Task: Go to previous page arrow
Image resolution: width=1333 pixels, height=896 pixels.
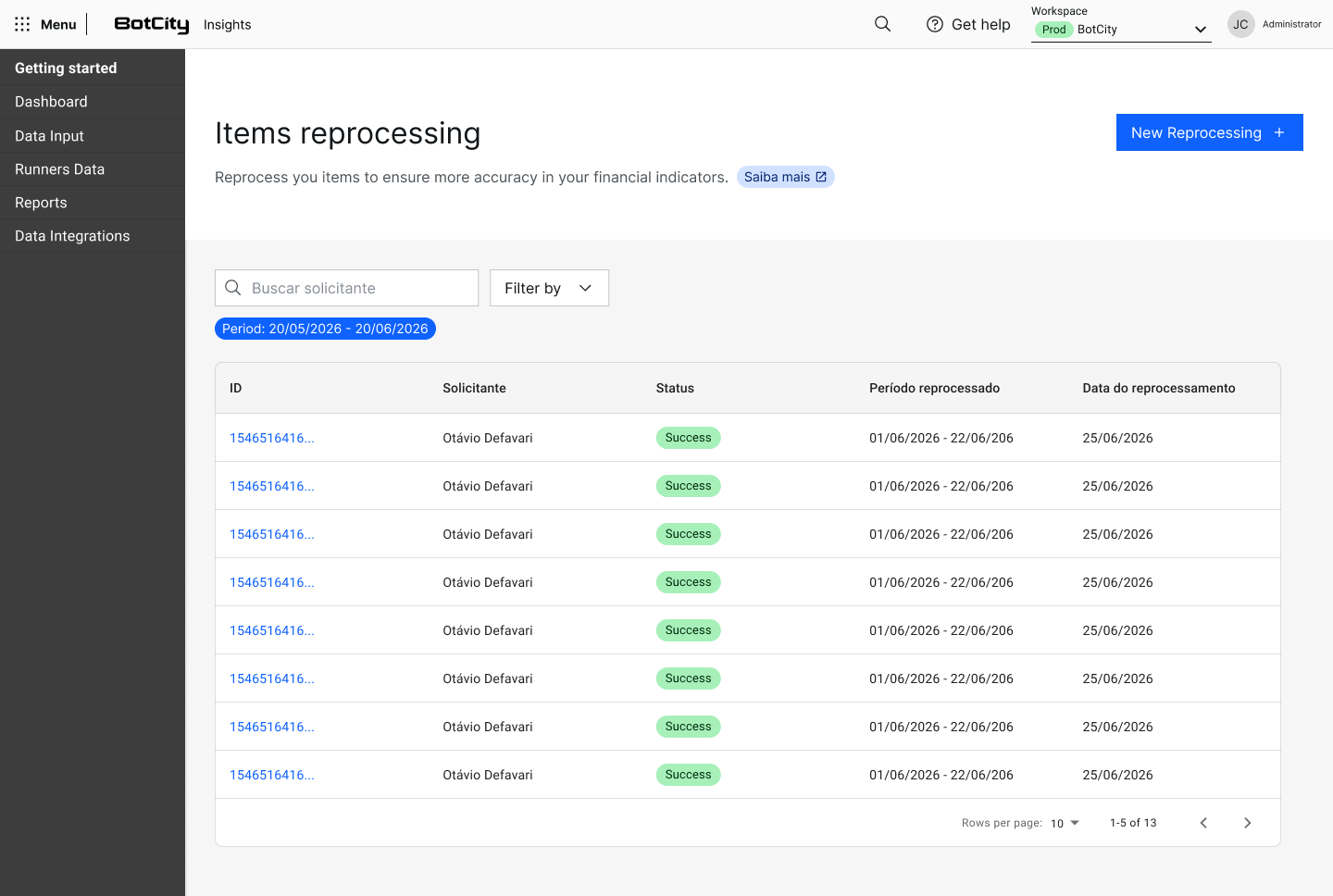Action: pyautogui.click(x=1203, y=823)
